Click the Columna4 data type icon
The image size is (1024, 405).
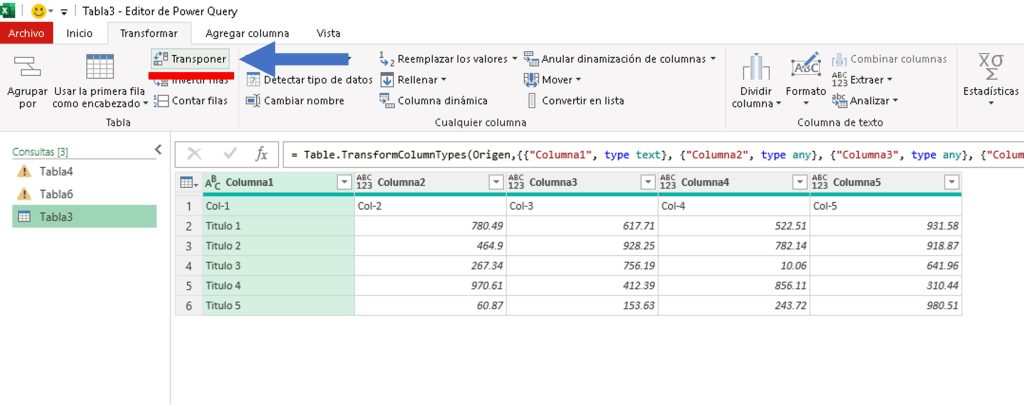(x=669, y=183)
